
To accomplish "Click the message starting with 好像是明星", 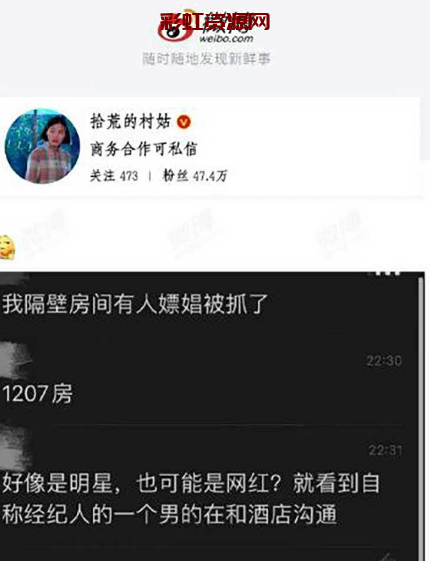I will point(191,499).
